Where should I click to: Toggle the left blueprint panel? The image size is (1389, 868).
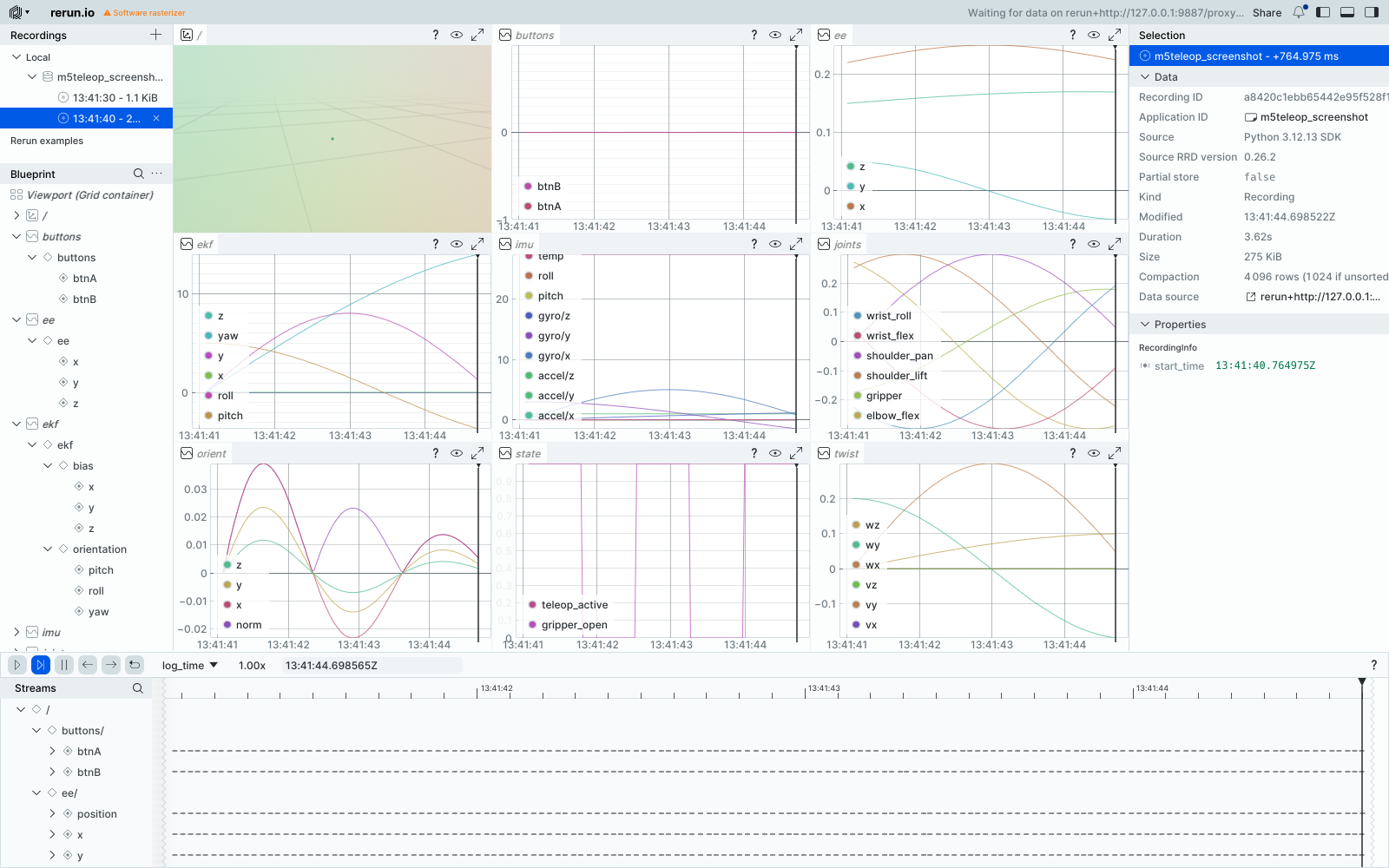pos(1323,12)
